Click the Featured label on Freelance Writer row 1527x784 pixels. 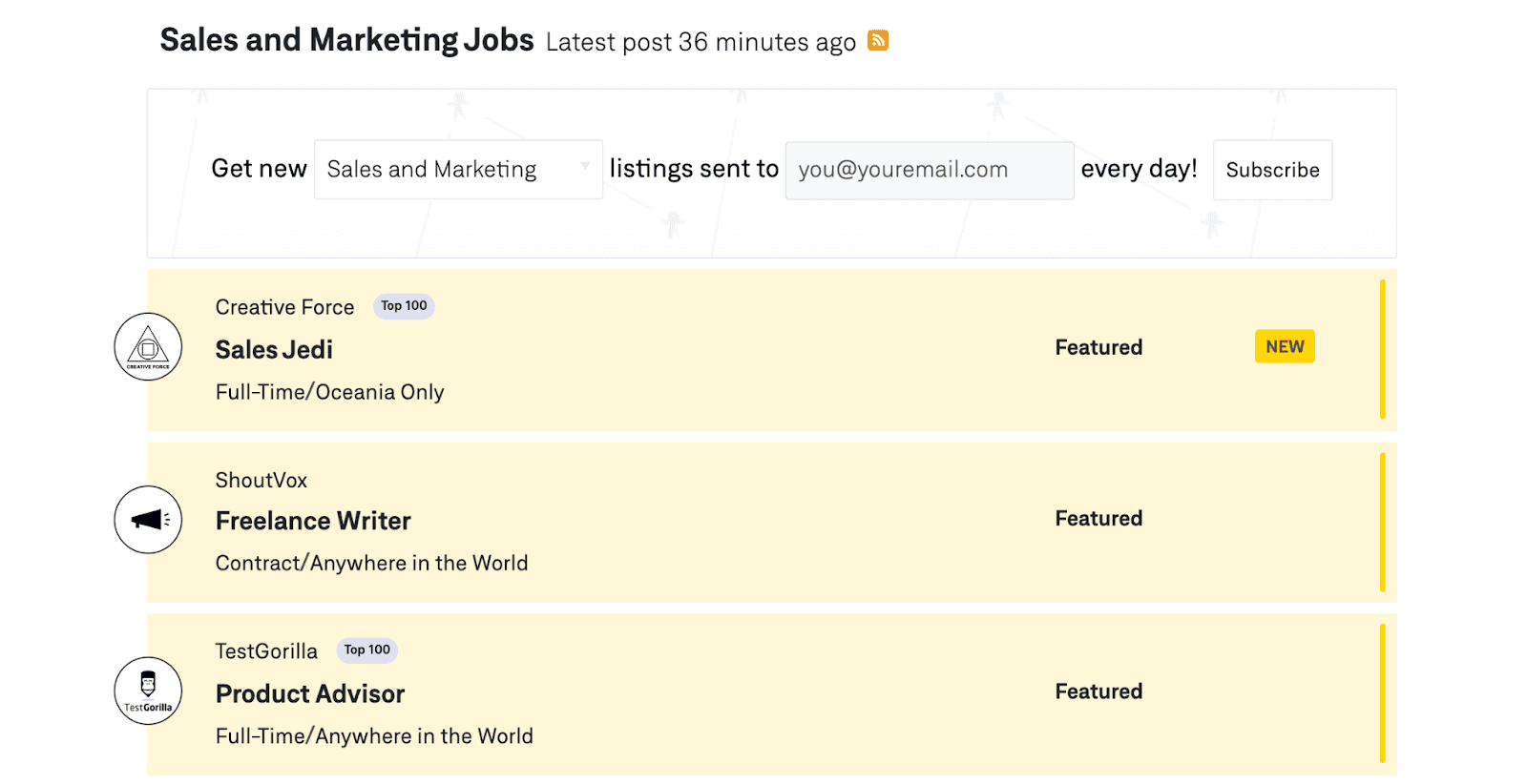(1098, 519)
